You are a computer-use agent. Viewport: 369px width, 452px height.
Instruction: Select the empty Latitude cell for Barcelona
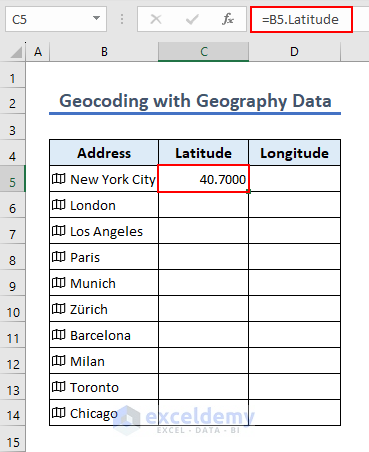203,335
